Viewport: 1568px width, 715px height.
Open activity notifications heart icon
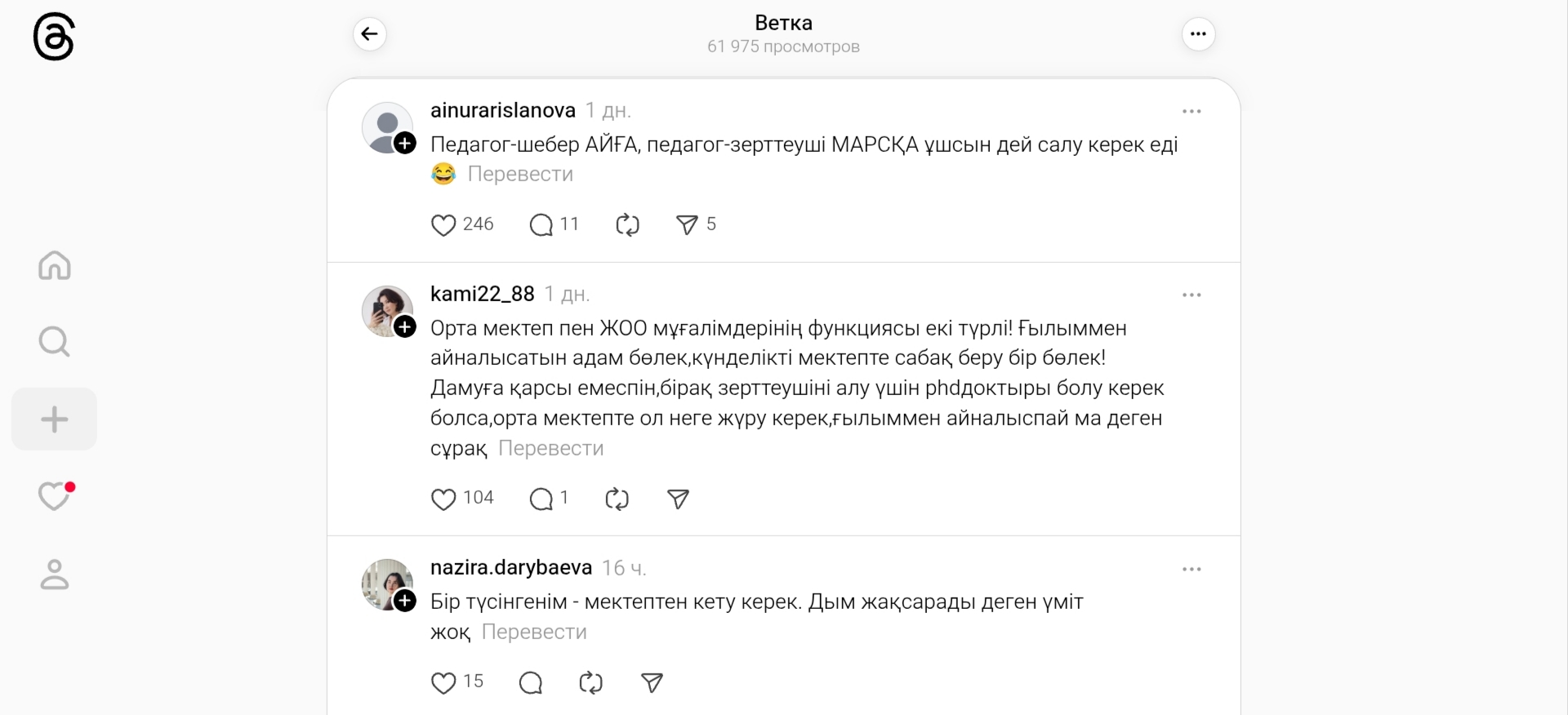pyautogui.click(x=55, y=495)
